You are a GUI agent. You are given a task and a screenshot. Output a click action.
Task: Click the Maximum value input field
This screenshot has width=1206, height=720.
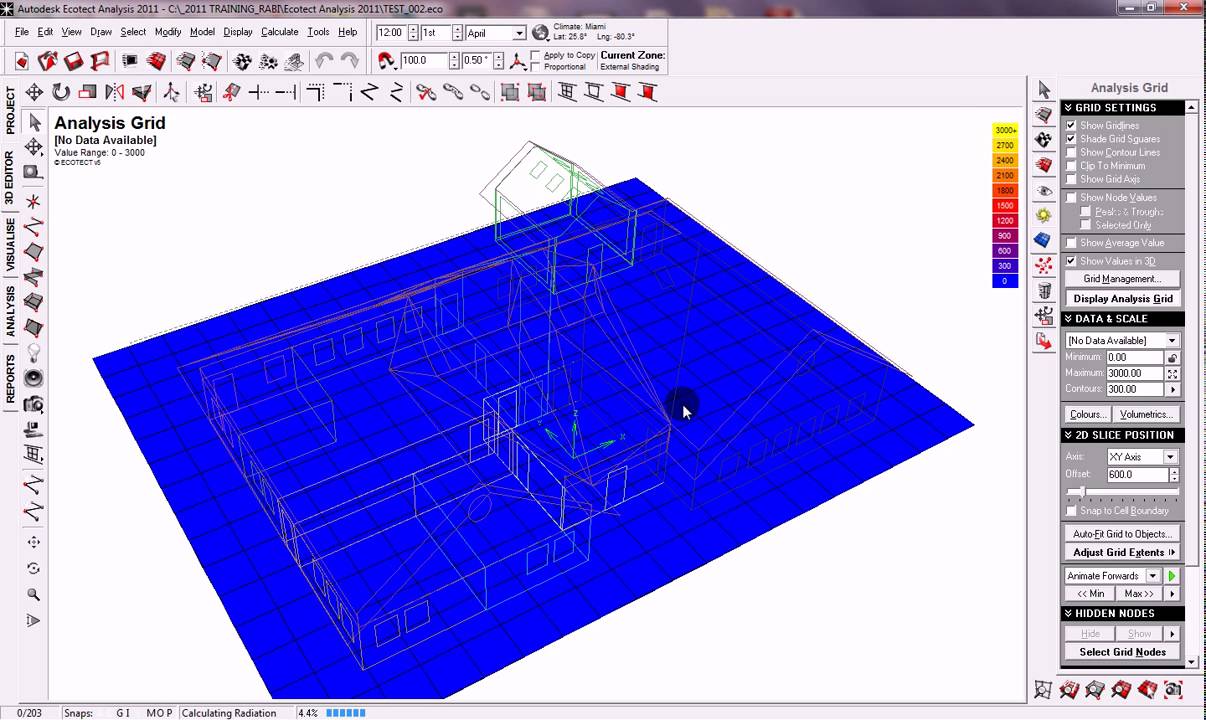(x=1134, y=373)
